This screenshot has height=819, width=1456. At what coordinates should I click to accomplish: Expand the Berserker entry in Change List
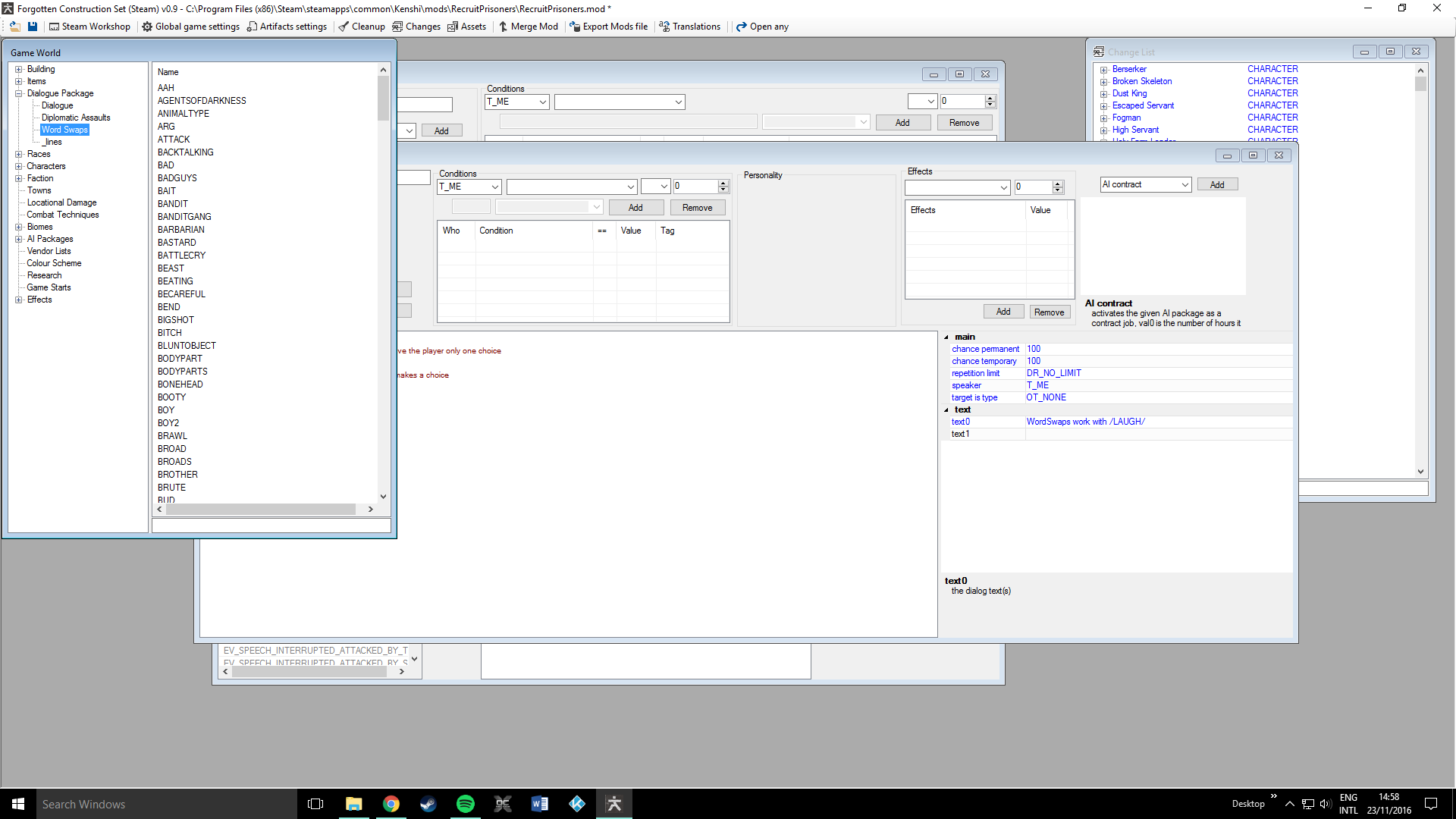1104,70
